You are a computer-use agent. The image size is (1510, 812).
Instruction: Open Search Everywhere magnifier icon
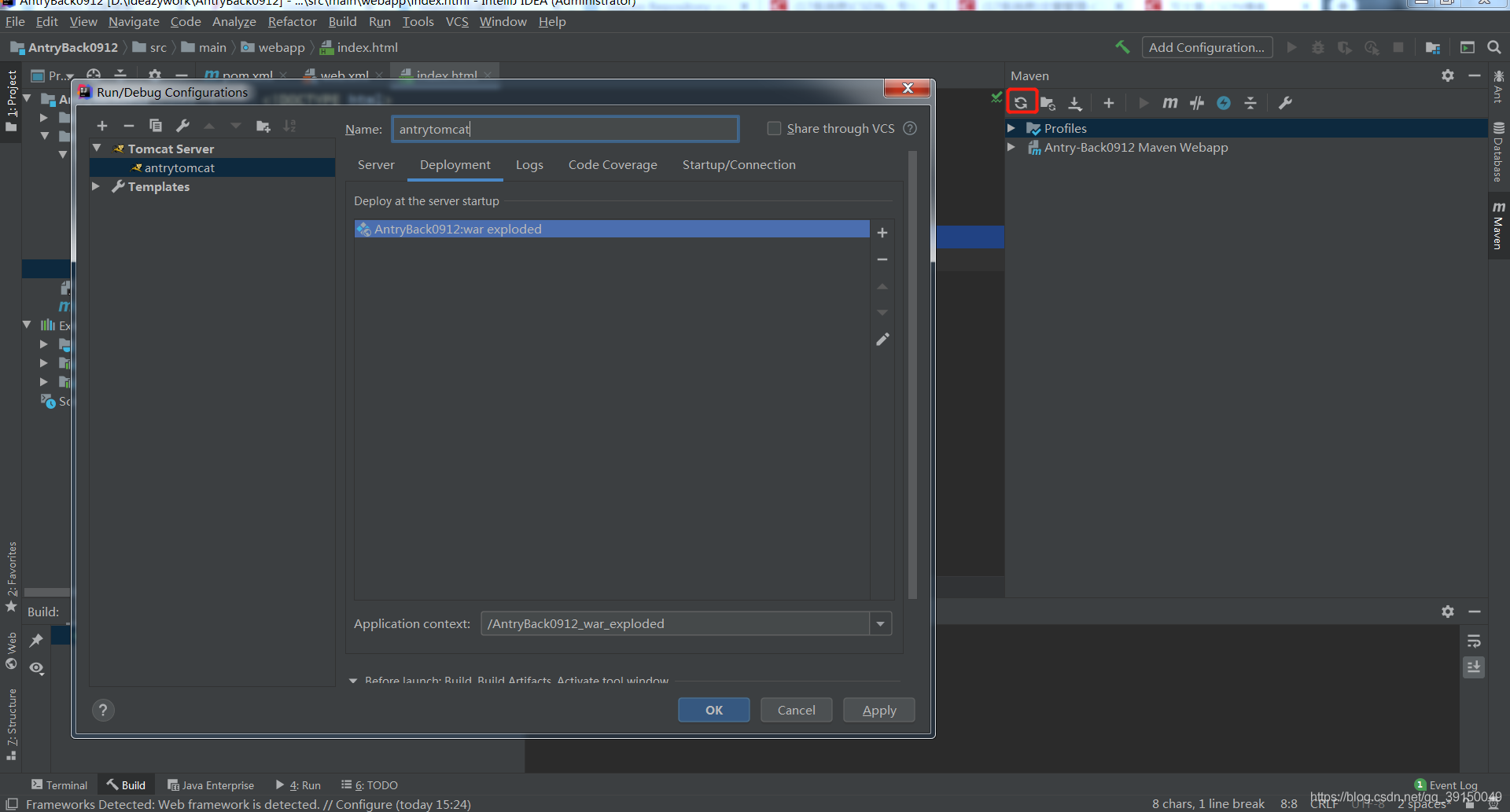click(x=1494, y=47)
